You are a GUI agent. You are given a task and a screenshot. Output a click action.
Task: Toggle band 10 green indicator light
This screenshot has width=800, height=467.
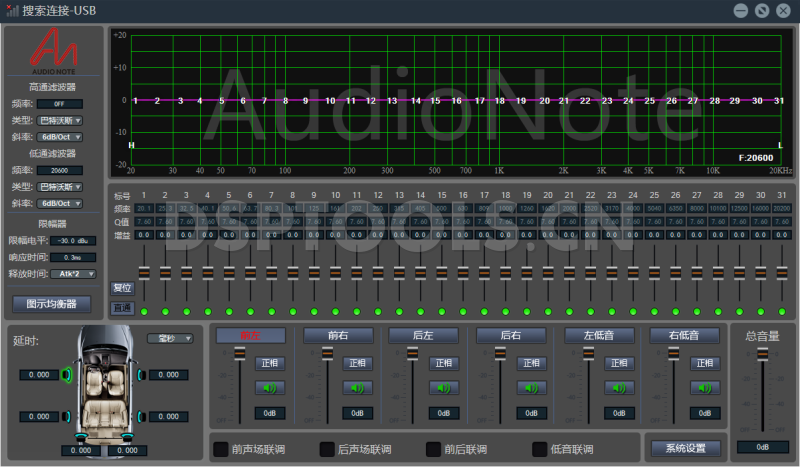335,312
